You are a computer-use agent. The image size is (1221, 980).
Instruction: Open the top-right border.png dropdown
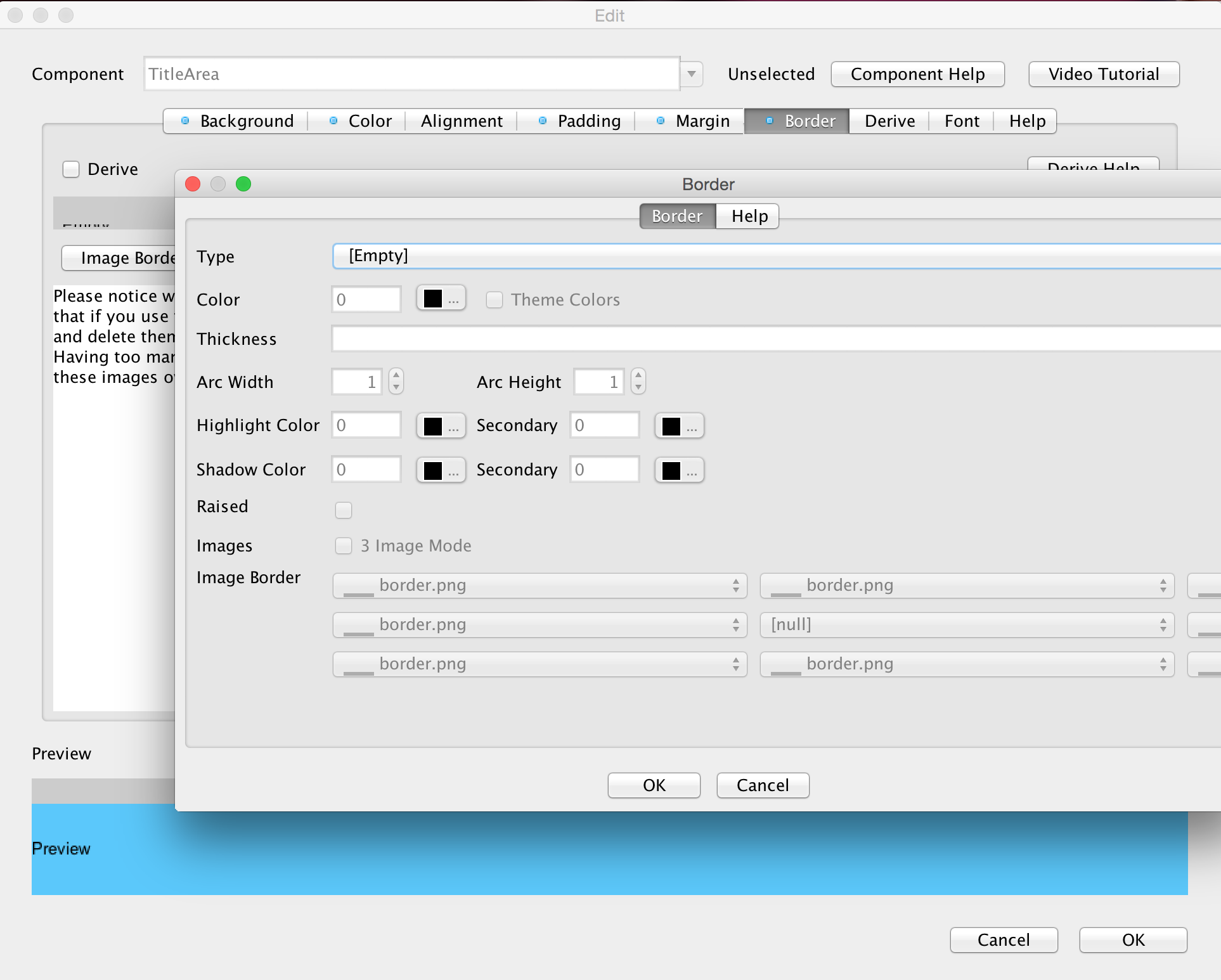click(x=965, y=584)
